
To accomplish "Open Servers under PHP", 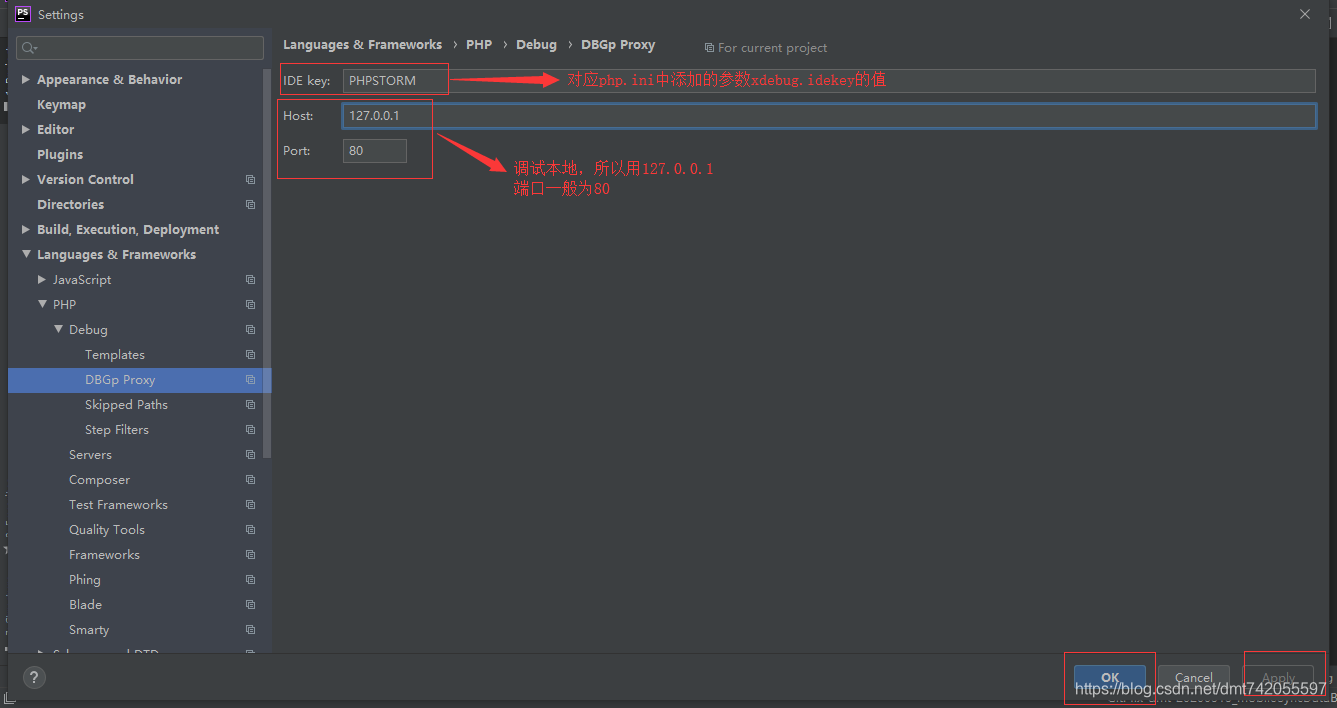I will point(90,454).
